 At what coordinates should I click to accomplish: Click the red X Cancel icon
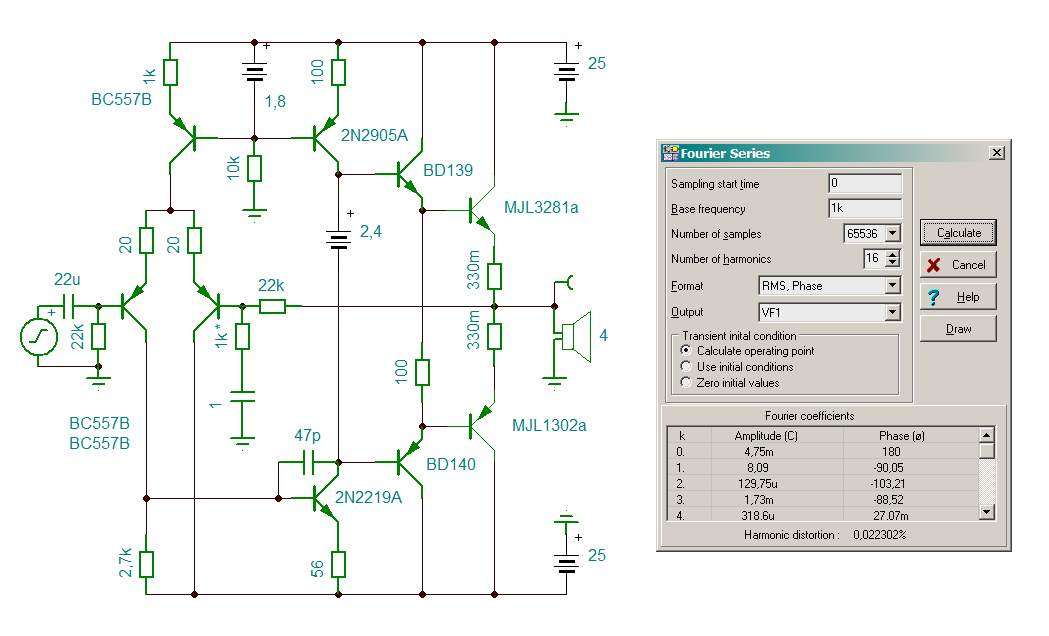[x=934, y=266]
